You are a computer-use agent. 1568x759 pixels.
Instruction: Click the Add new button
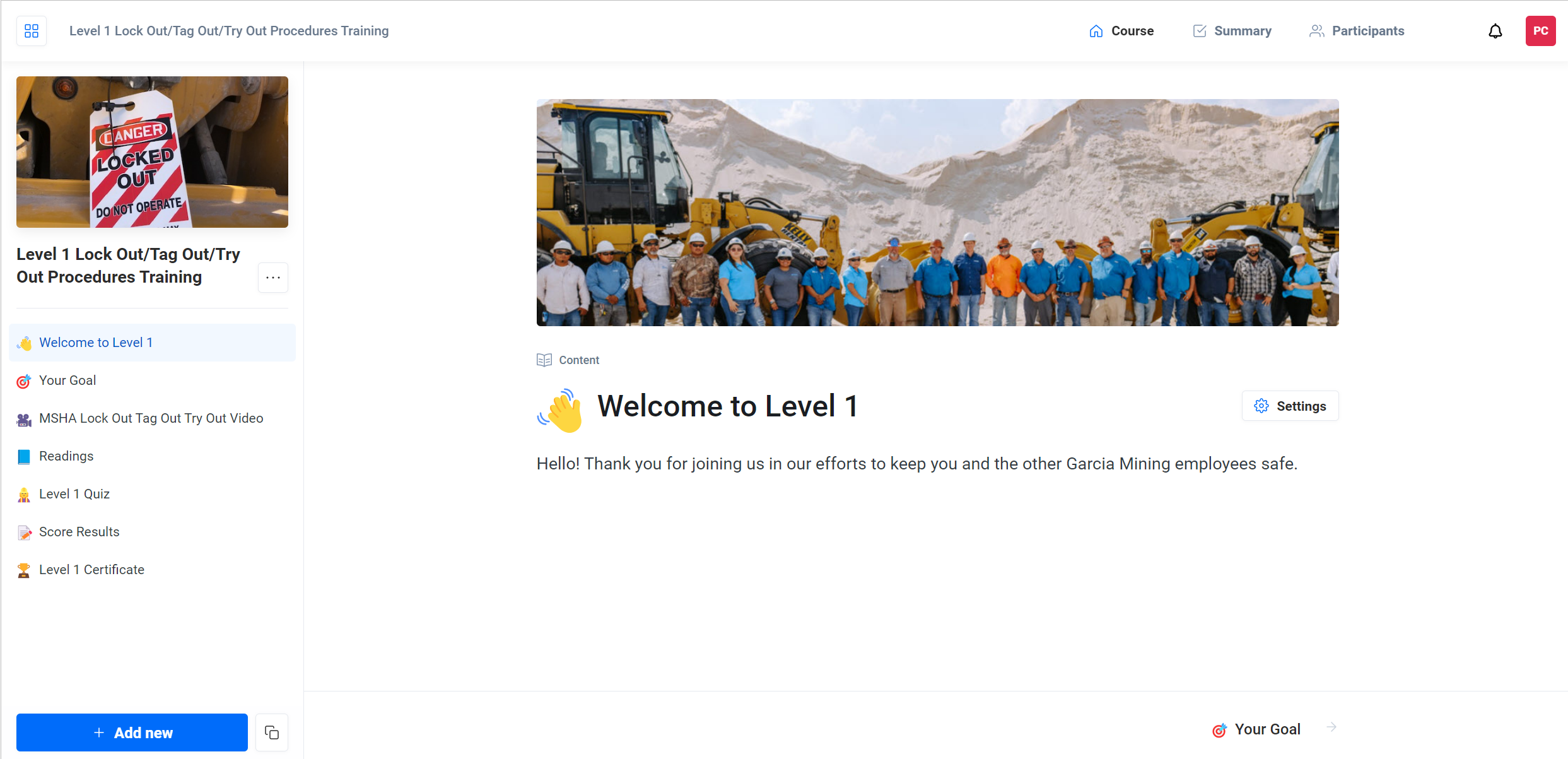click(x=132, y=732)
